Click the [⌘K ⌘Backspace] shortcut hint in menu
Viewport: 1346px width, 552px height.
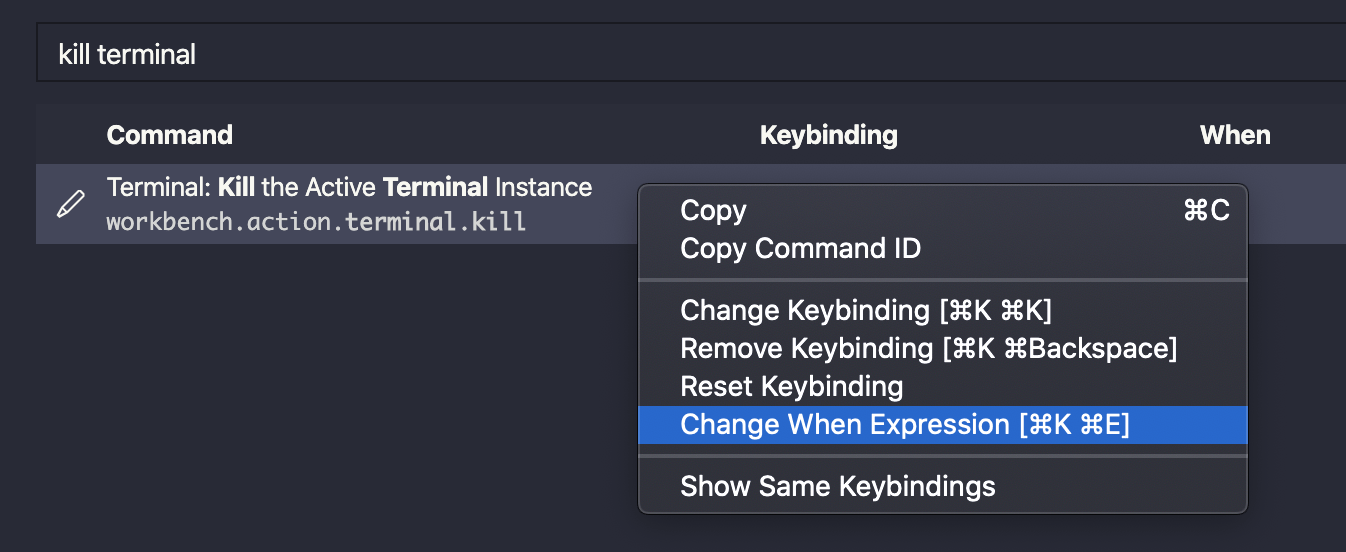(x=1059, y=349)
